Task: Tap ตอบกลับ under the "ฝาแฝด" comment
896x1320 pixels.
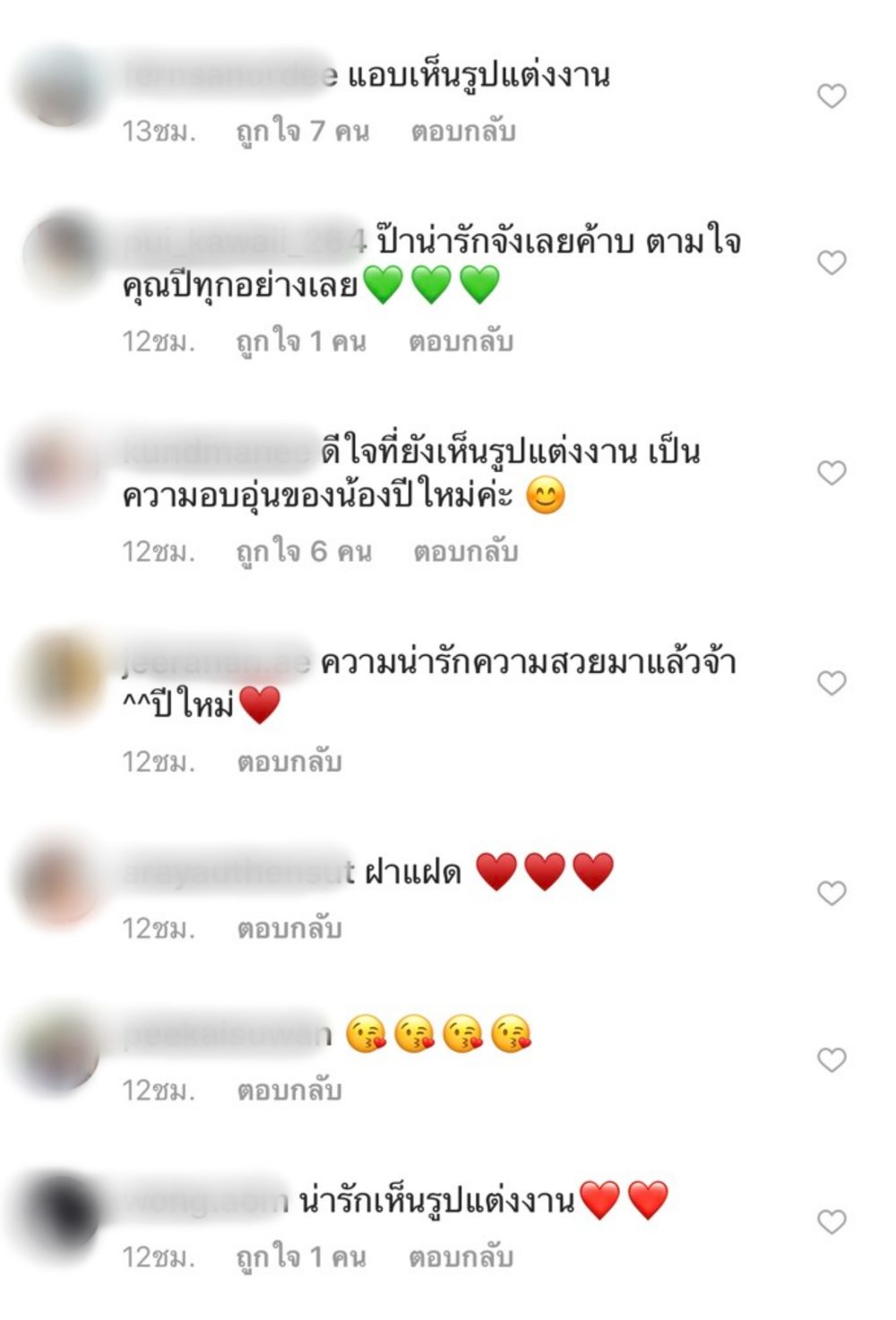Action: (x=289, y=928)
